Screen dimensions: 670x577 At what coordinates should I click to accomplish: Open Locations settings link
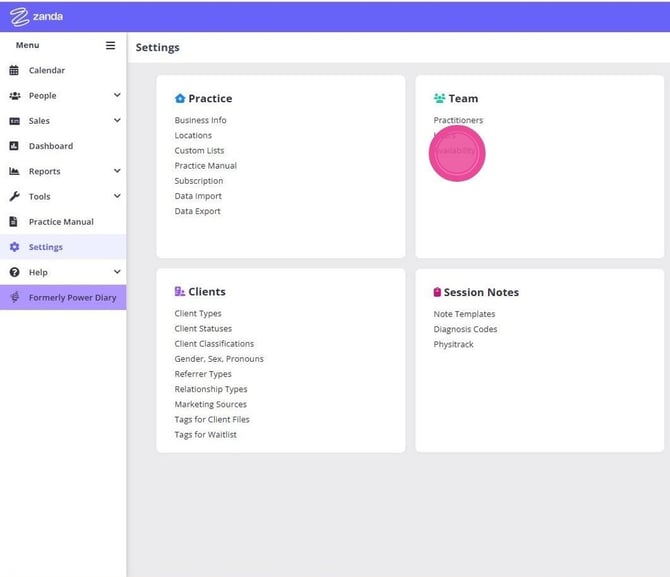[x=193, y=135]
